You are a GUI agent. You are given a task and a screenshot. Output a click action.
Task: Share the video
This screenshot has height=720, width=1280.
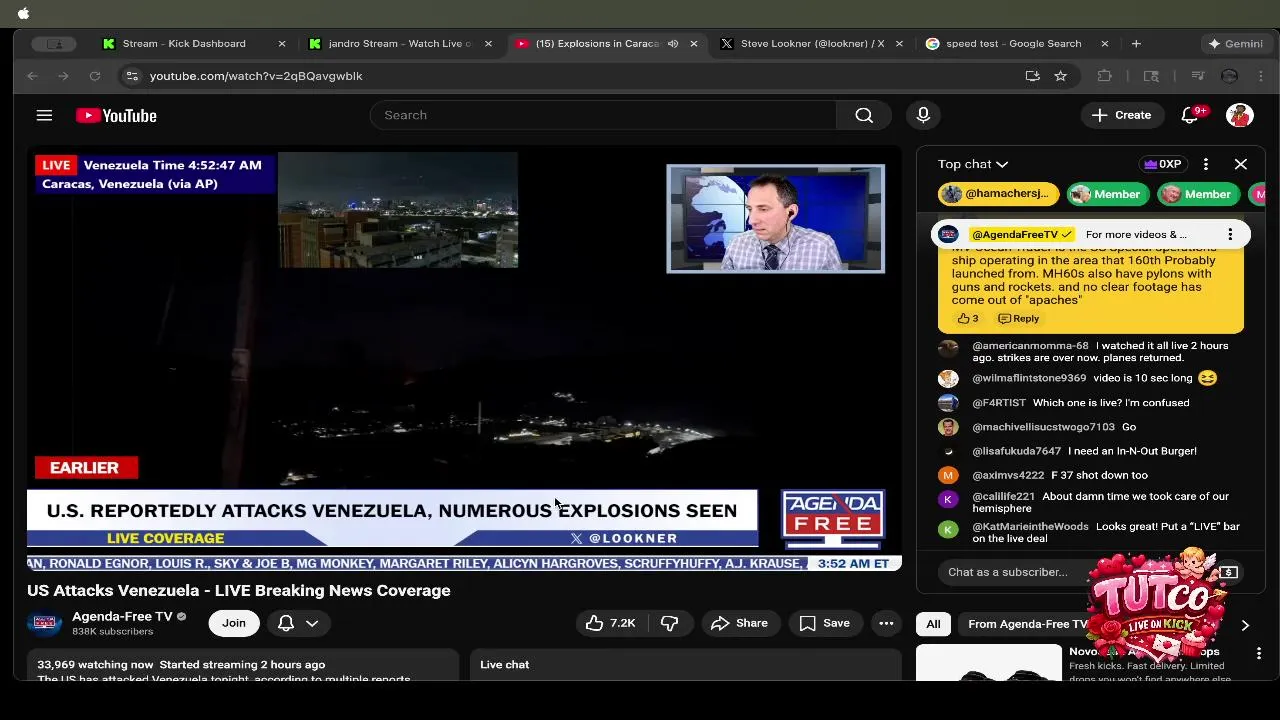[739, 623]
